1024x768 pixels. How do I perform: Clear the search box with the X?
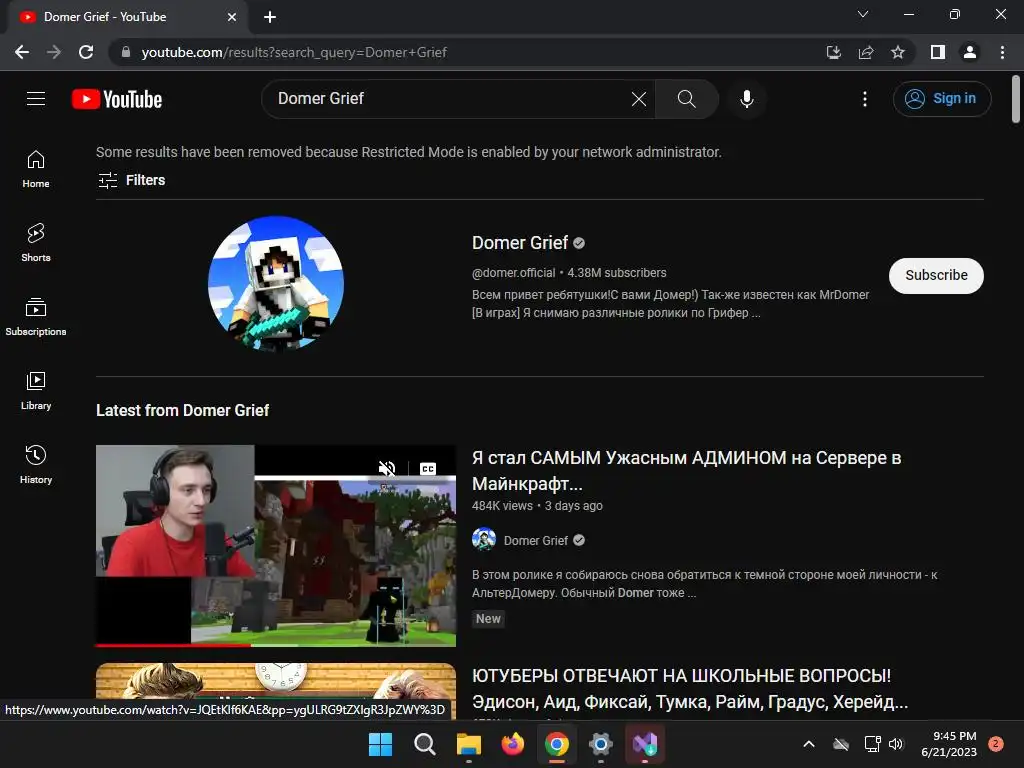[639, 99]
